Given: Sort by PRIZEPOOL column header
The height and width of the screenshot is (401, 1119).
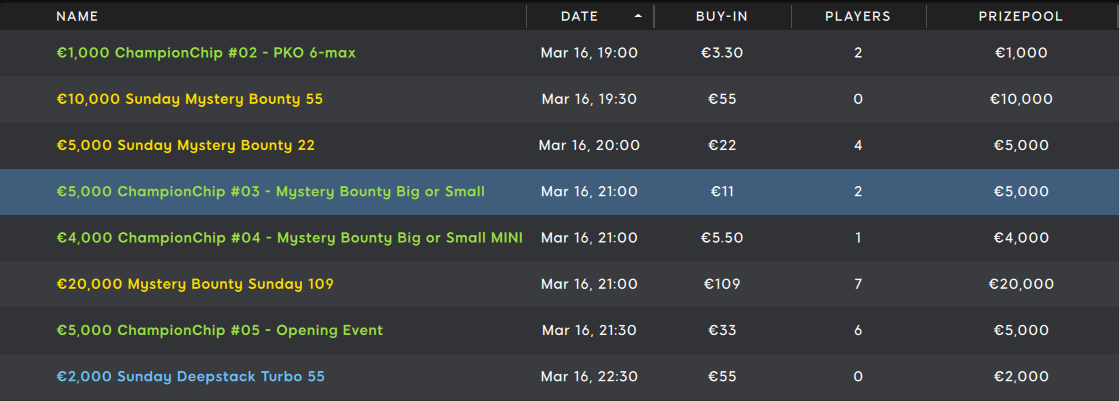Looking at the screenshot, I should click(1021, 16).
